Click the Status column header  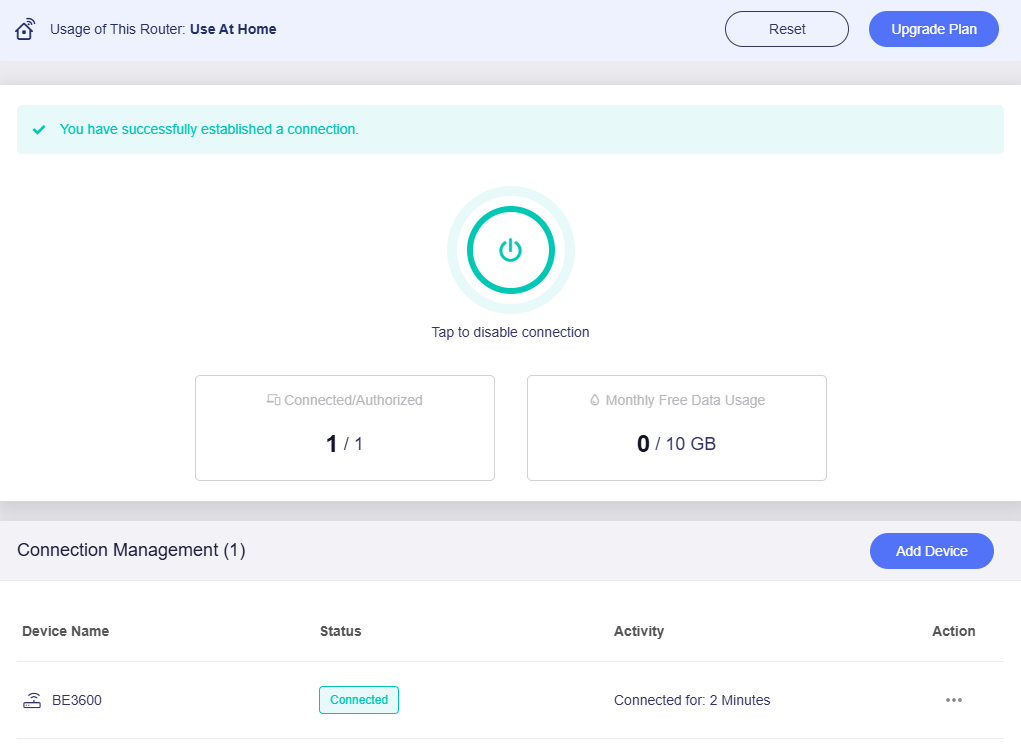(x=340, y=631)
